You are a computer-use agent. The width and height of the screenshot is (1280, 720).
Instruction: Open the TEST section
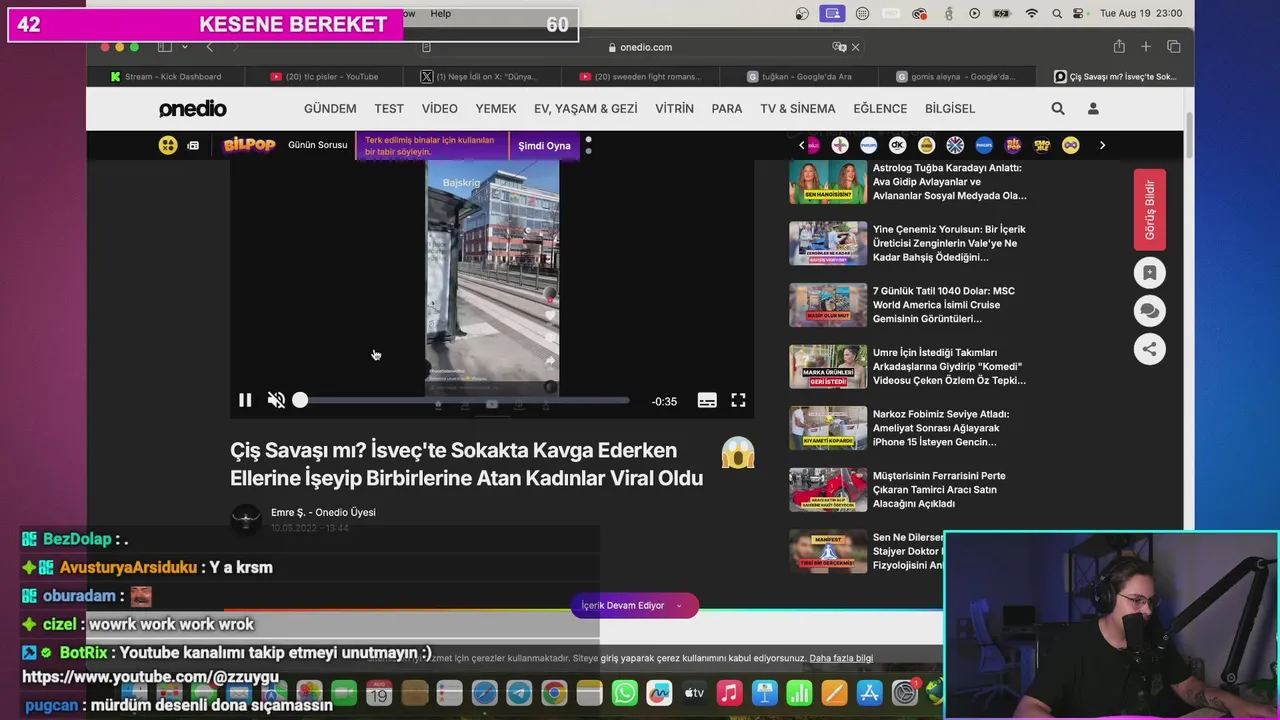(389, 109)
